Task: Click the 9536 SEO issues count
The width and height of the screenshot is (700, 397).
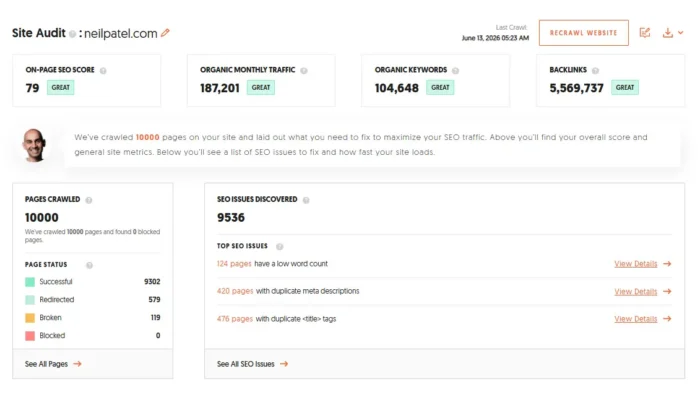Action: pyautogui.click(x=231, y=217)
